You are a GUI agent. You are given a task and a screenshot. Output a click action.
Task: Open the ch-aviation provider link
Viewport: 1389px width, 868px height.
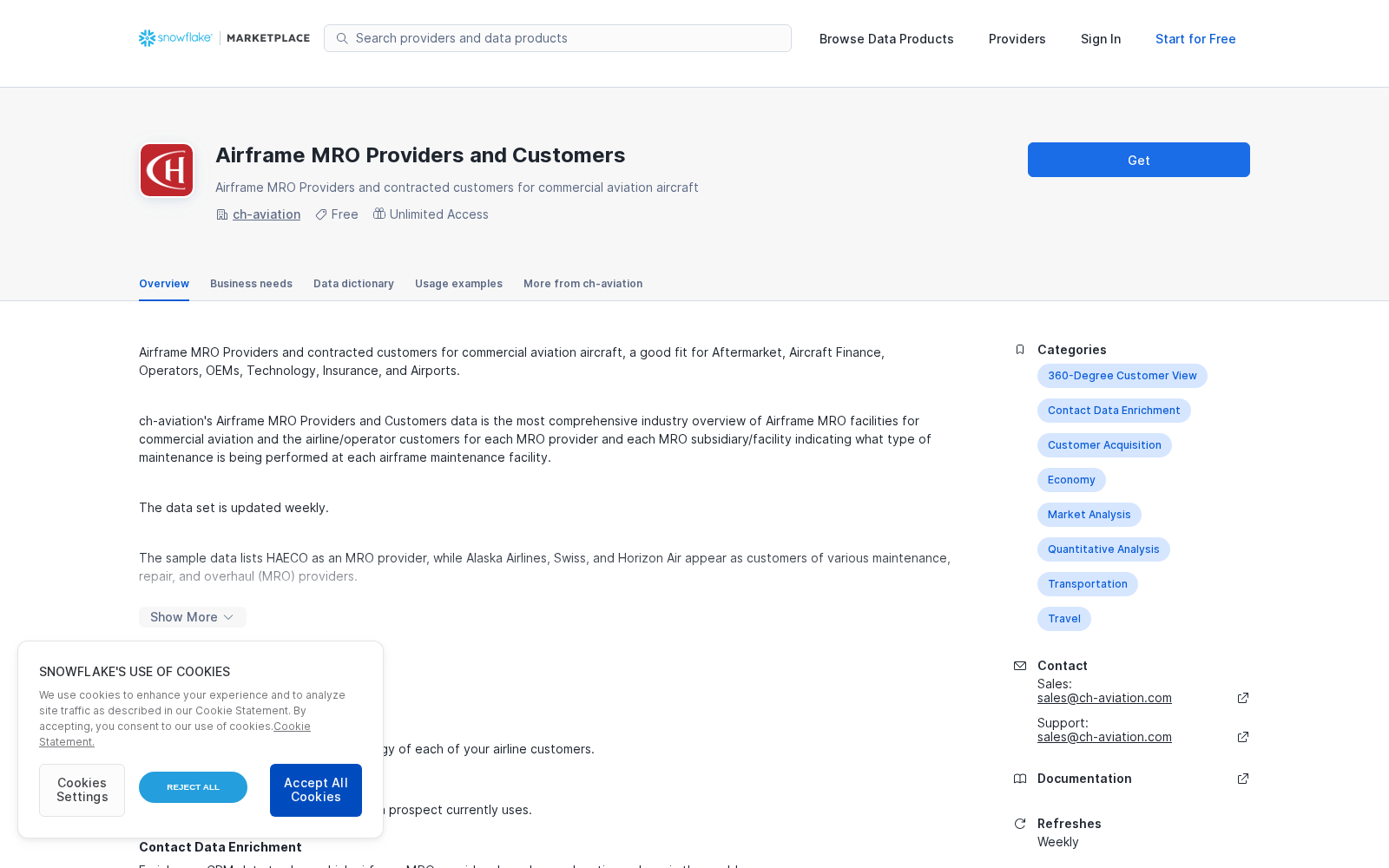267,214
